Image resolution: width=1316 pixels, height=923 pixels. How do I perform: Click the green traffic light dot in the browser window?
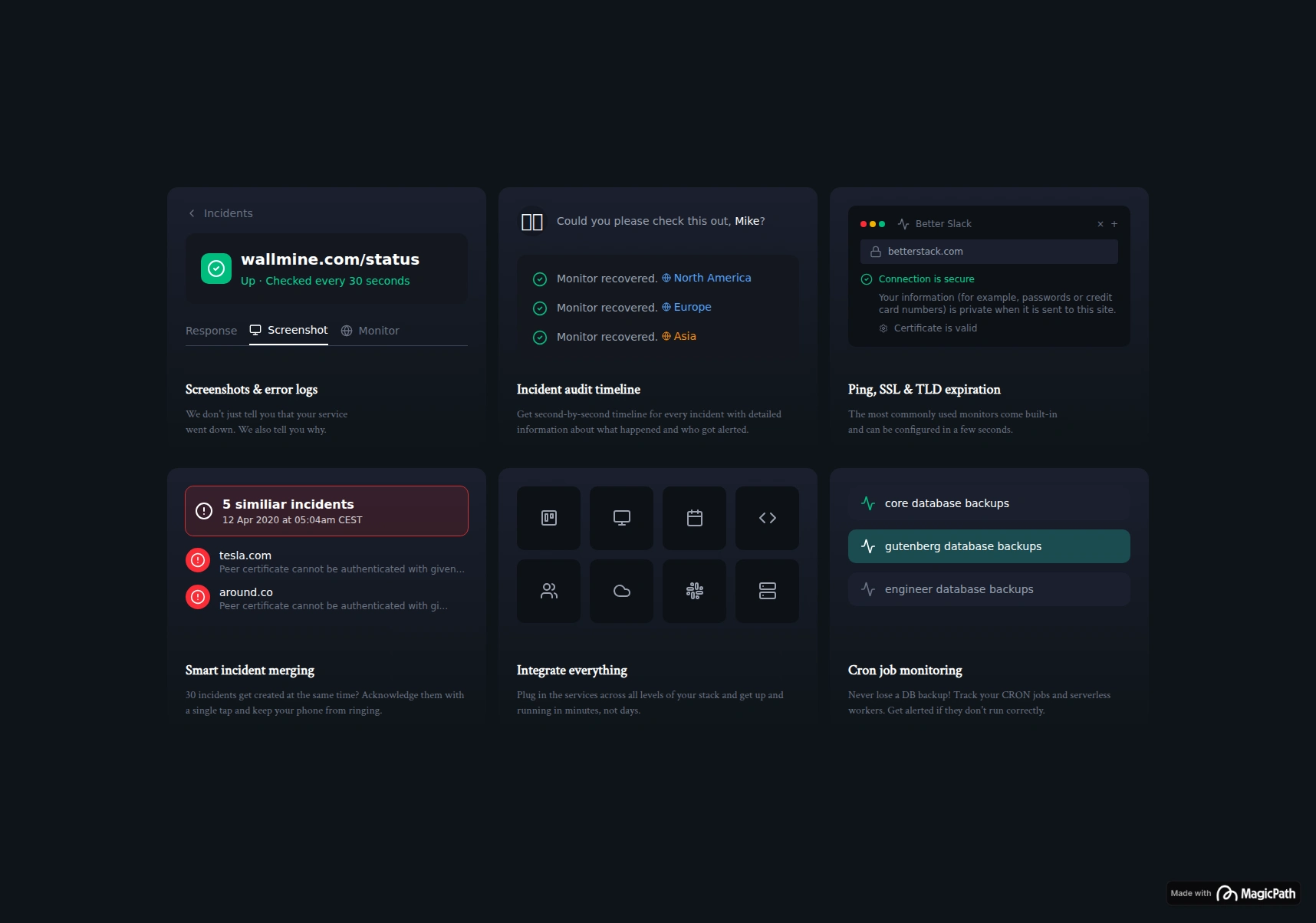[882, 224]
